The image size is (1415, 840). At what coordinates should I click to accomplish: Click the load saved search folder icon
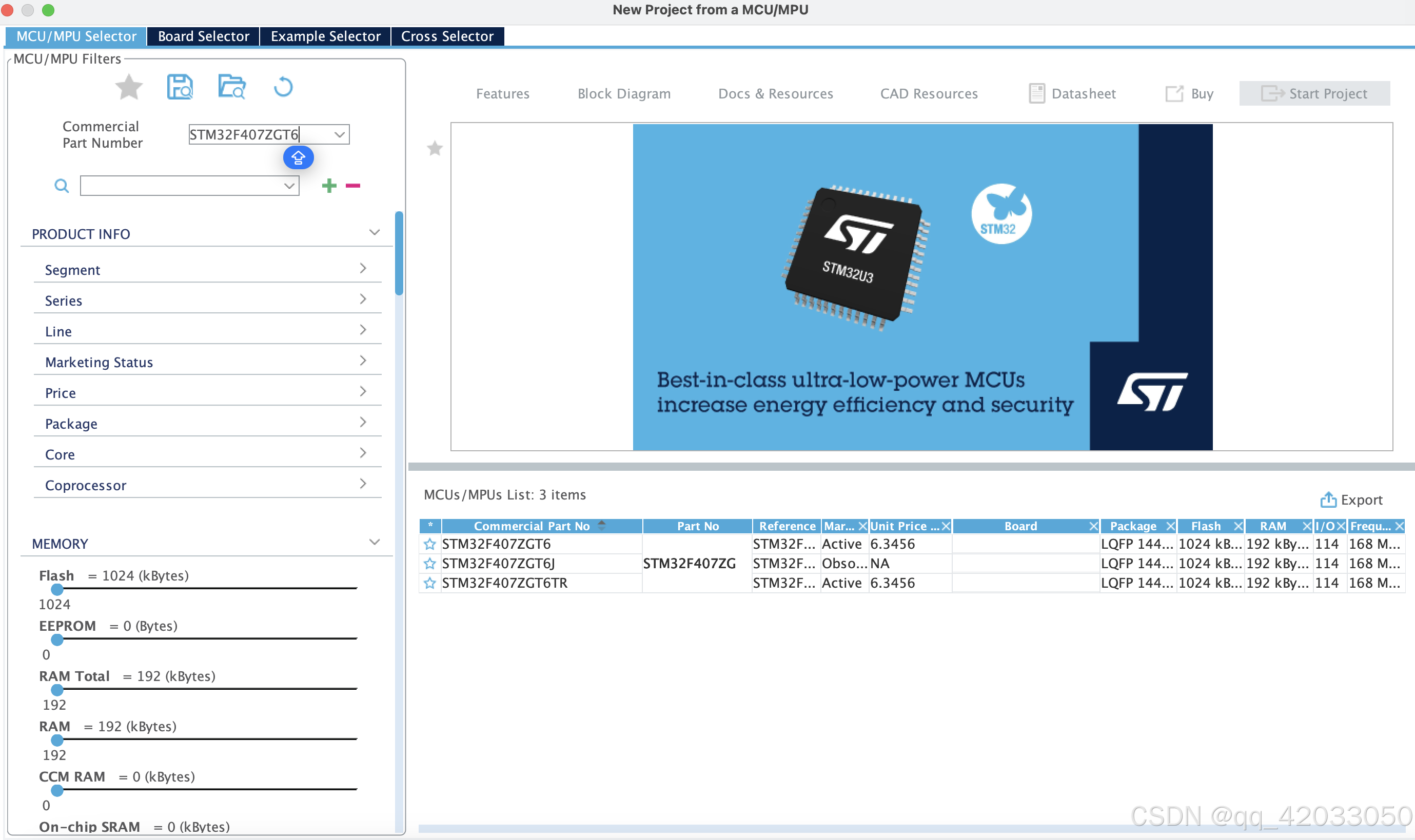(231, 88)
